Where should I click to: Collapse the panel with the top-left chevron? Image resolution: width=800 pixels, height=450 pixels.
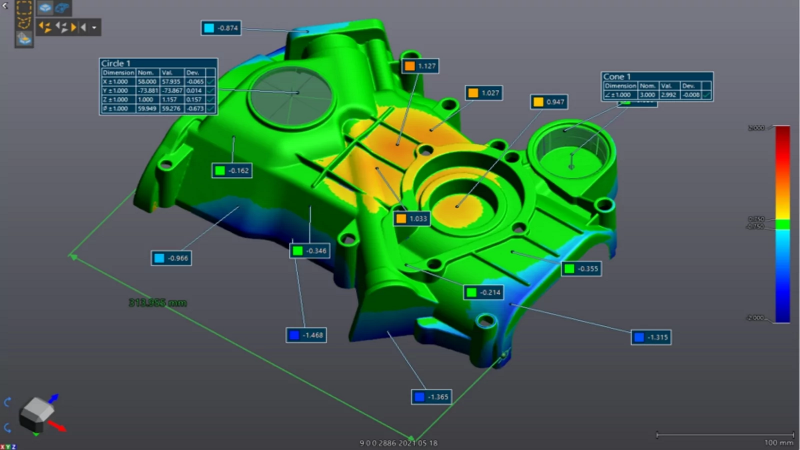coord(3,4)
